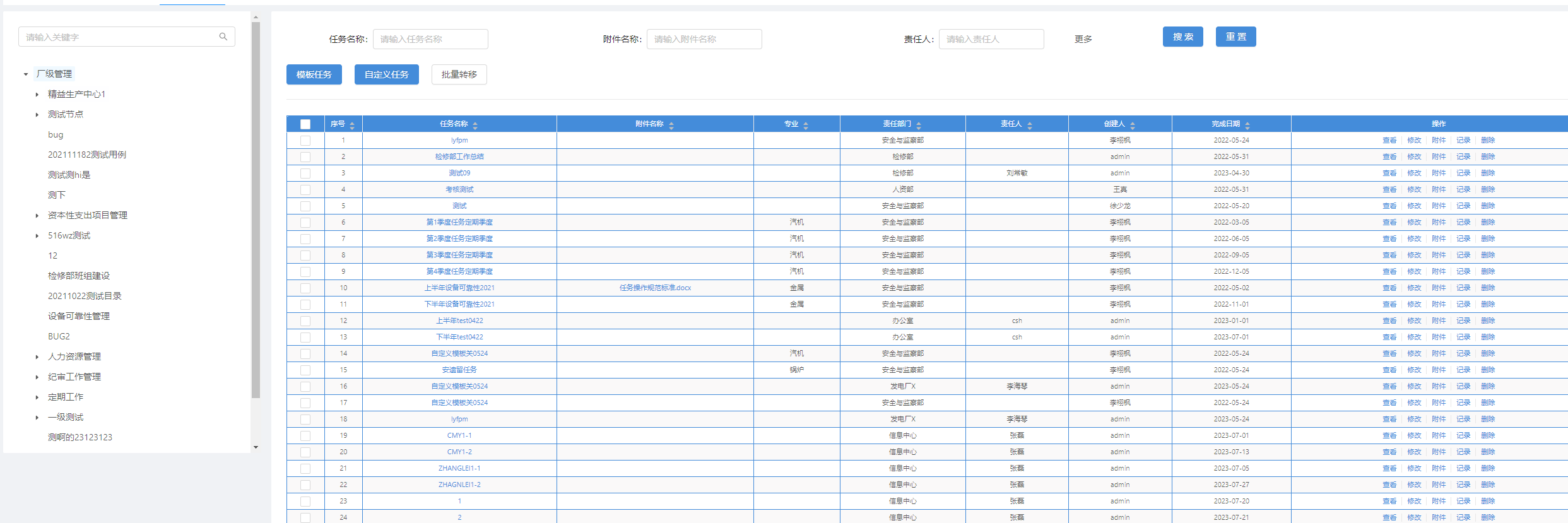
Task: Sort by 附件名称 column arrows
Action: pyautogui.click(x=671, y=125)
